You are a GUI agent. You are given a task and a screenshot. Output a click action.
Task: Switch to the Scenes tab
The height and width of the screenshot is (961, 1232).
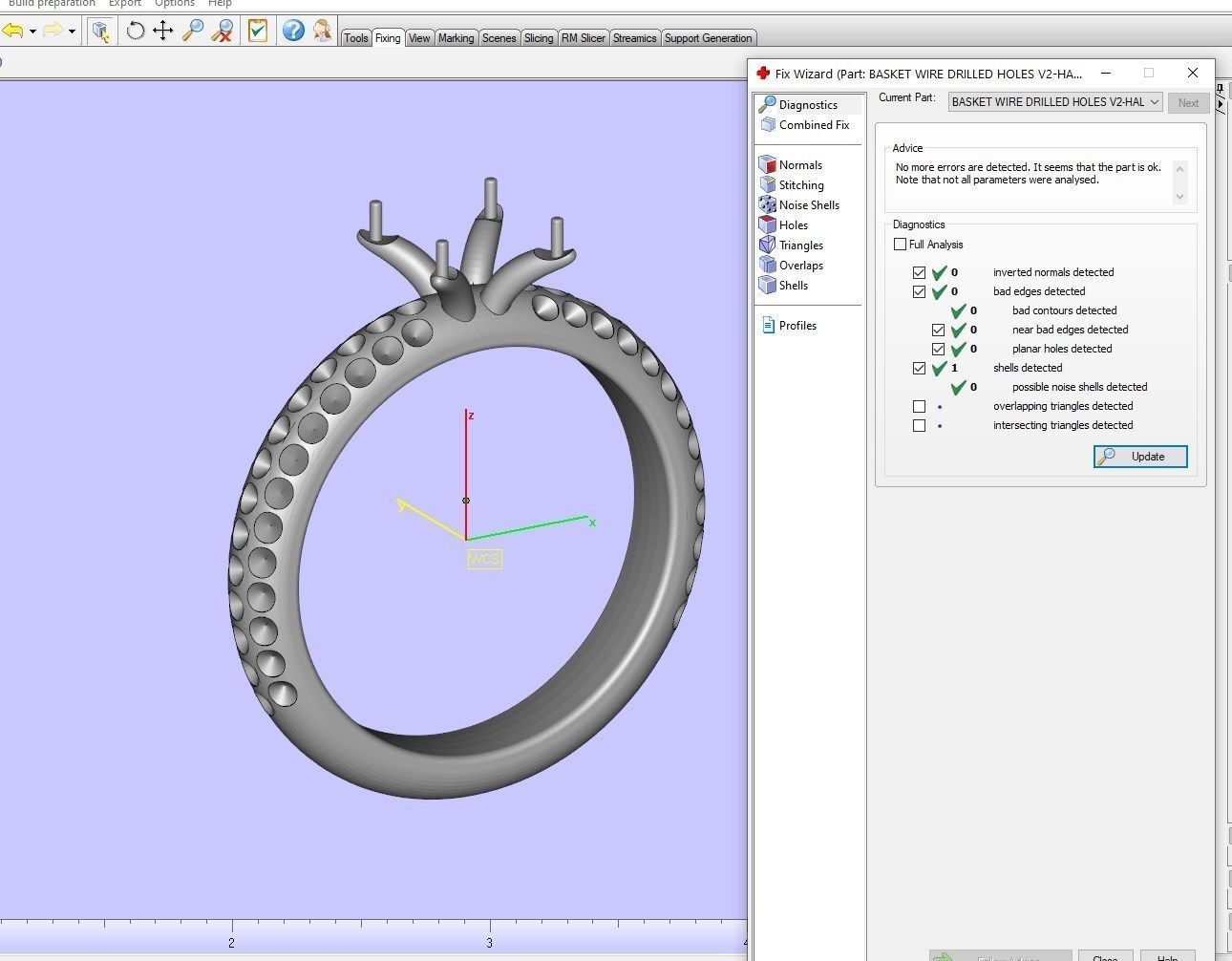click(499, 38)
